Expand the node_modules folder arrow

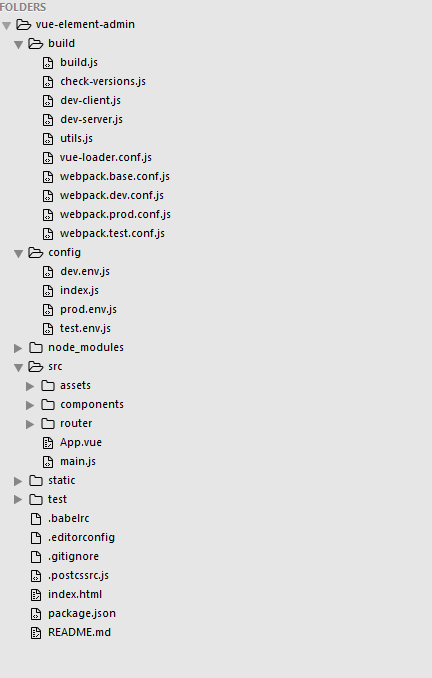18,348
